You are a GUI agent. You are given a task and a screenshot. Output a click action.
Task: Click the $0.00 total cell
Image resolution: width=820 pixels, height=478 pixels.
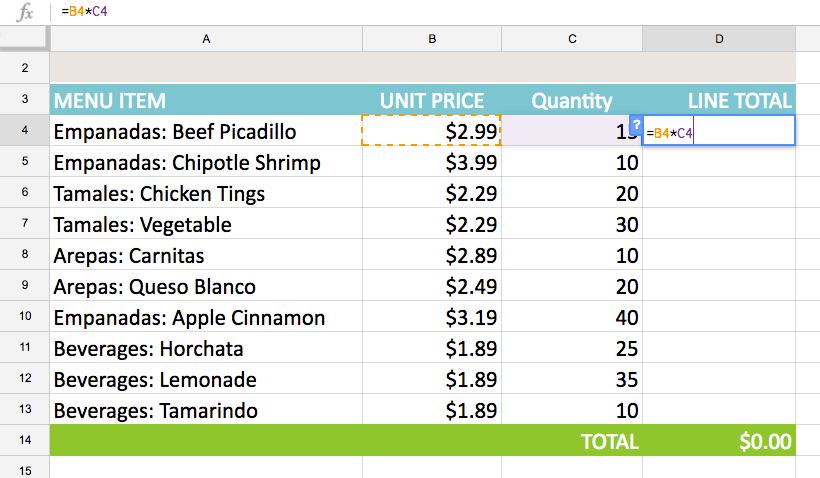tap(719, 441)
